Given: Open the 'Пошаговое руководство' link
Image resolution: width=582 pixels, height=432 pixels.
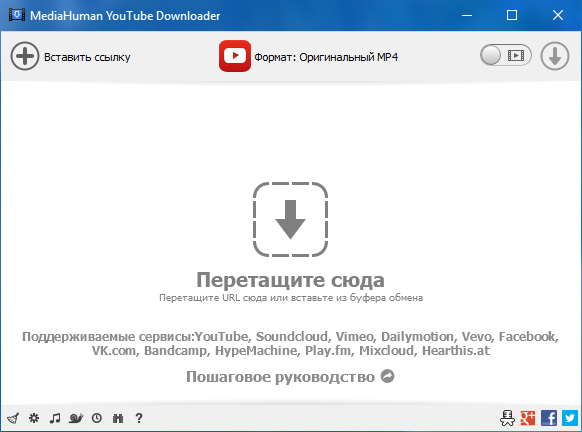Looking at the screenshot, I should tap(281, 377).
